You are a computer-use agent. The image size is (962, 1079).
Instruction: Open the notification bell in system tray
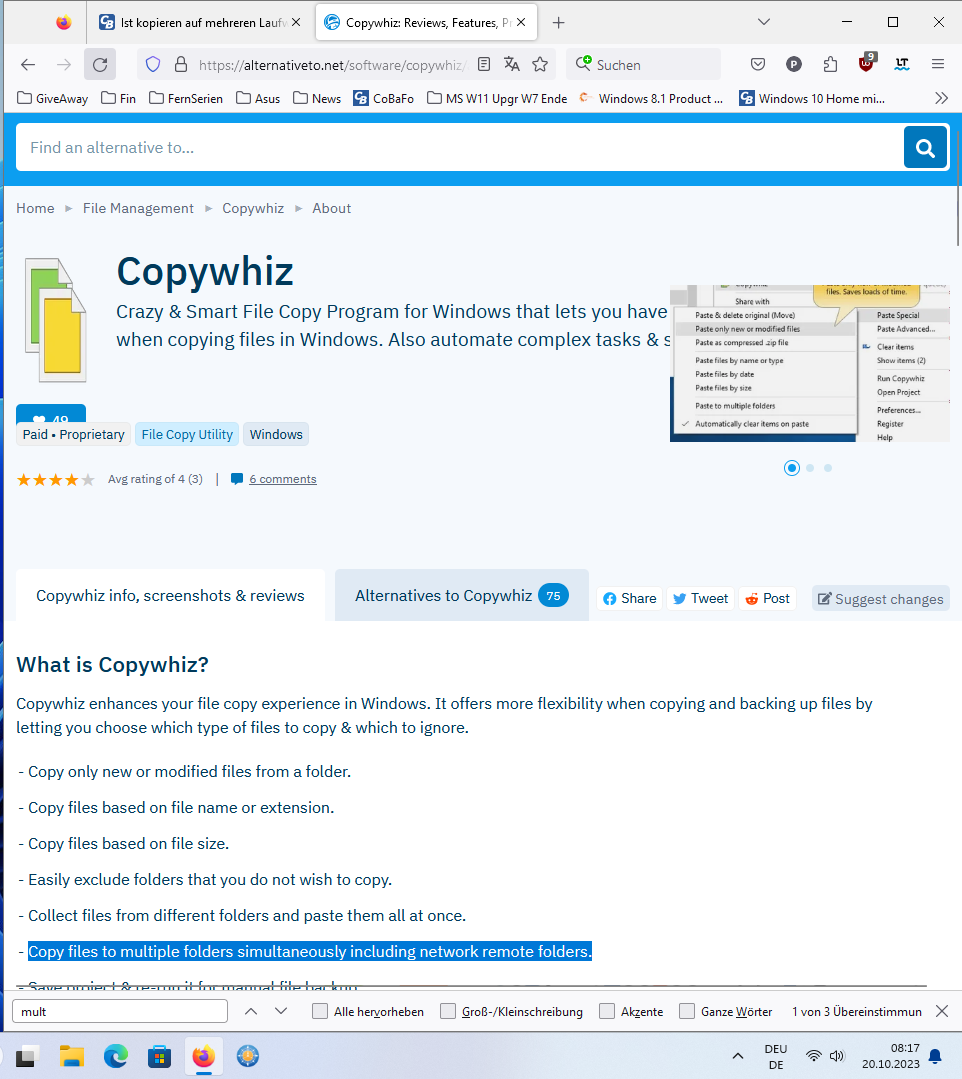(935, 1056)
